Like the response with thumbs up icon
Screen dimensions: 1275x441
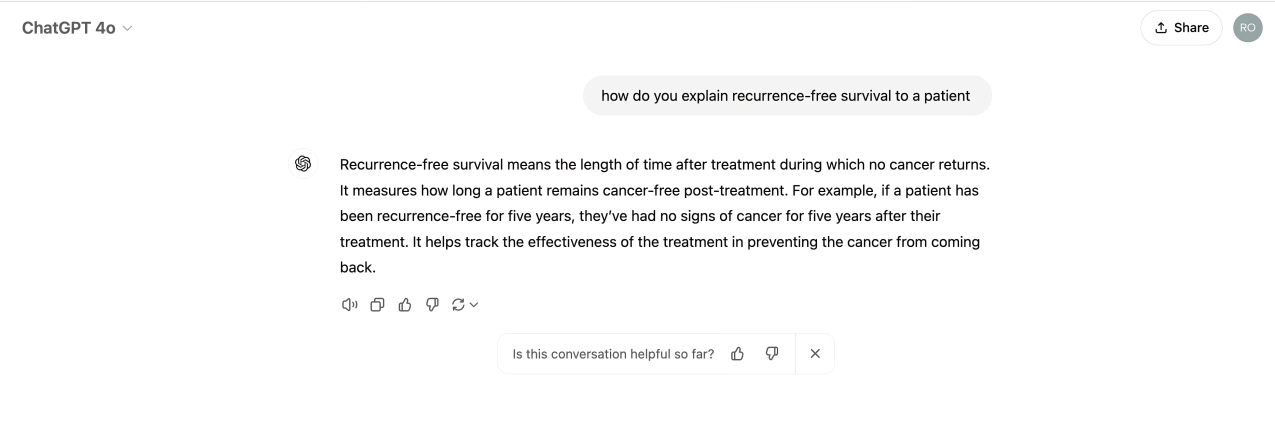[405, 305]
